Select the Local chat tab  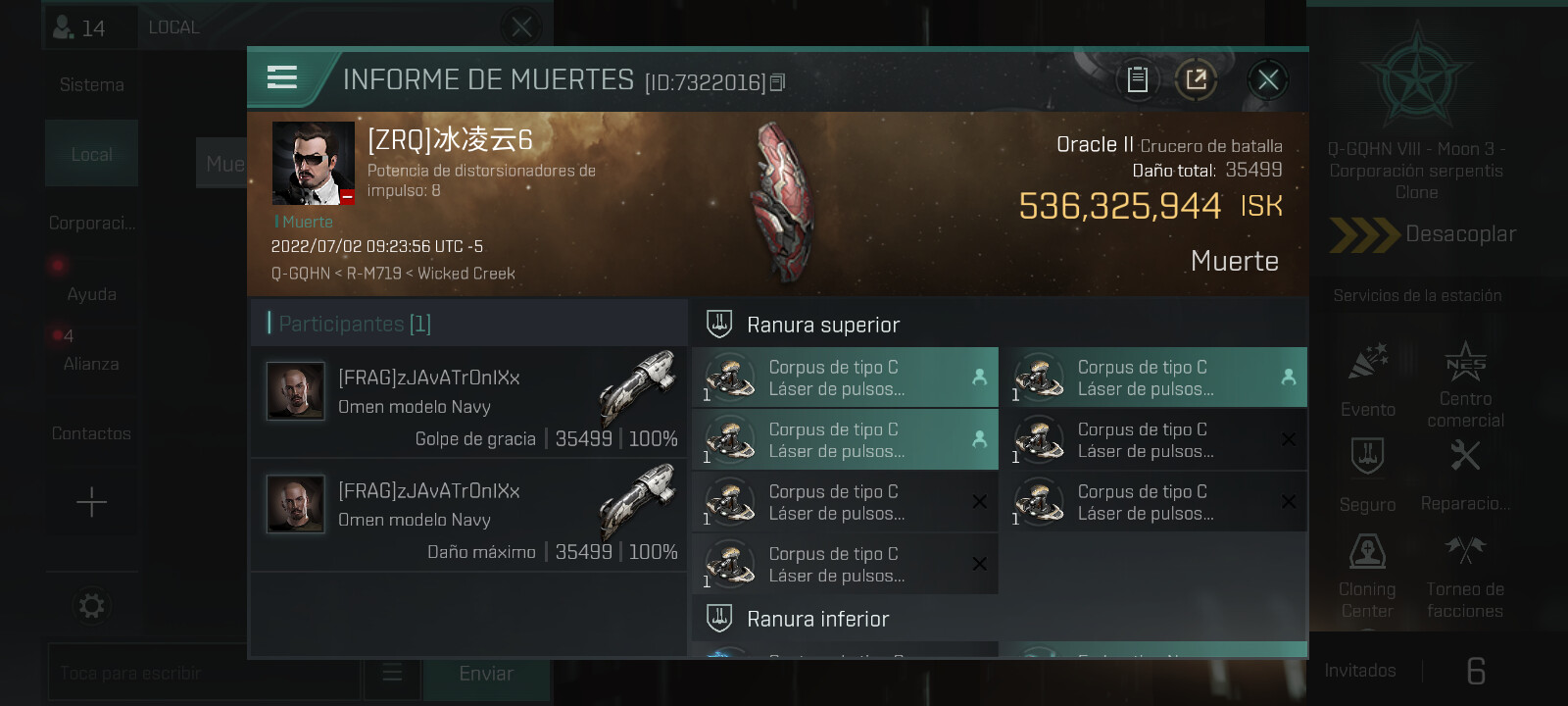coord(91,154)
